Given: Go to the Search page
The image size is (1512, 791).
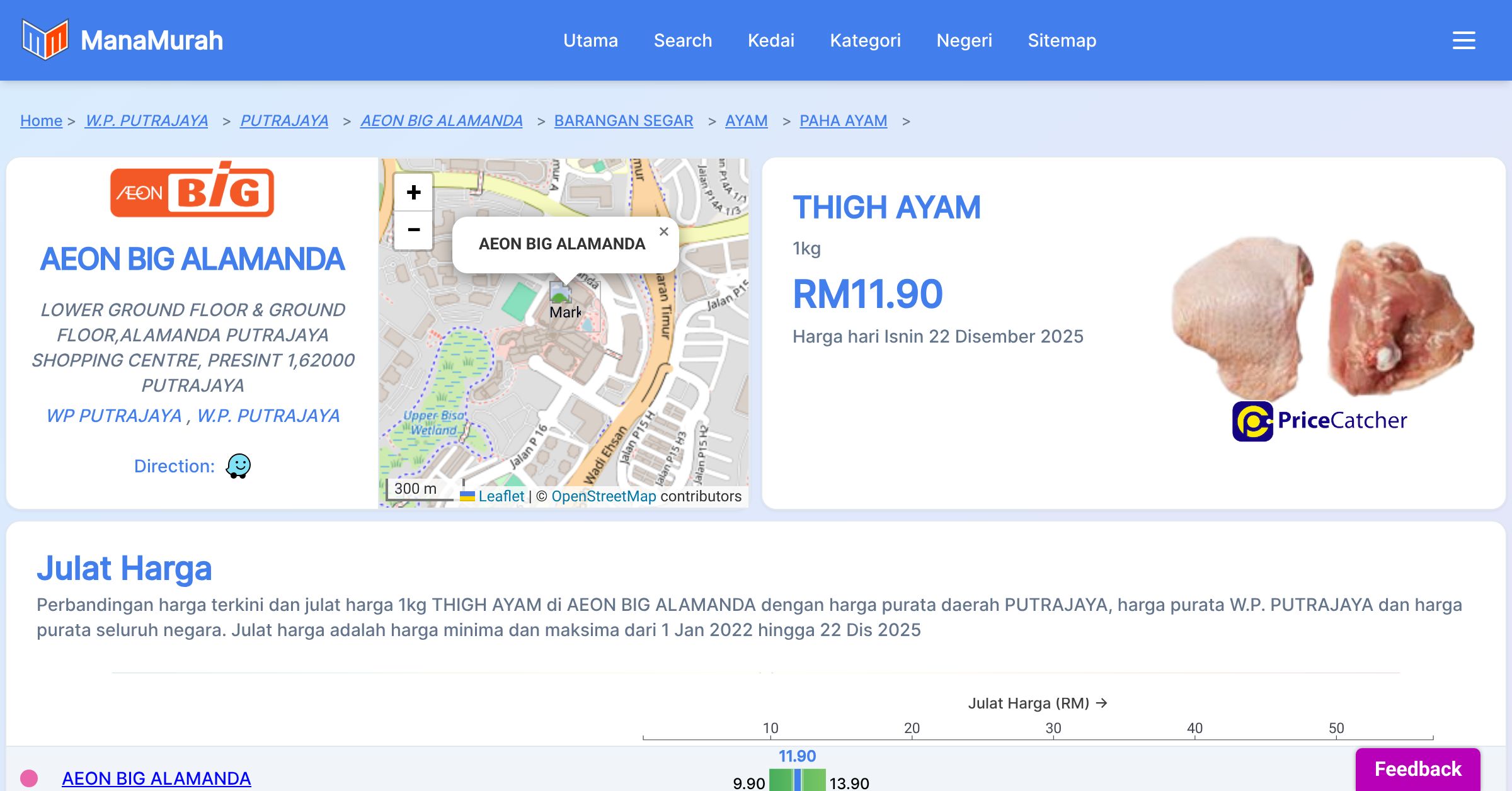Looking at the screenshot, I should click(x=682, y=40).
